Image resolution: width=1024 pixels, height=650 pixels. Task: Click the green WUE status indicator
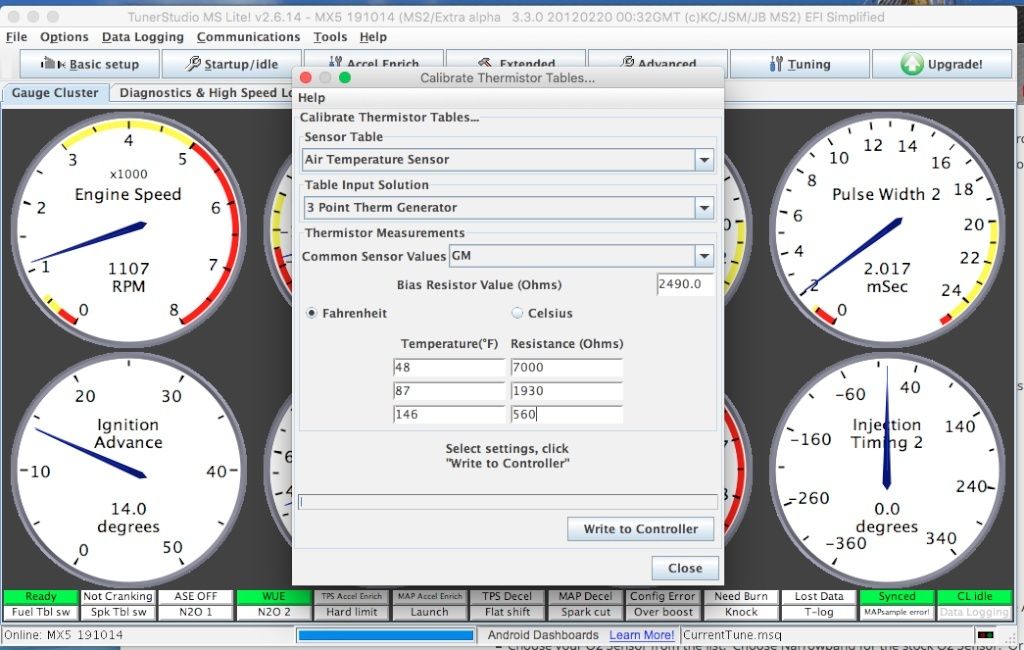coord(274,596)
